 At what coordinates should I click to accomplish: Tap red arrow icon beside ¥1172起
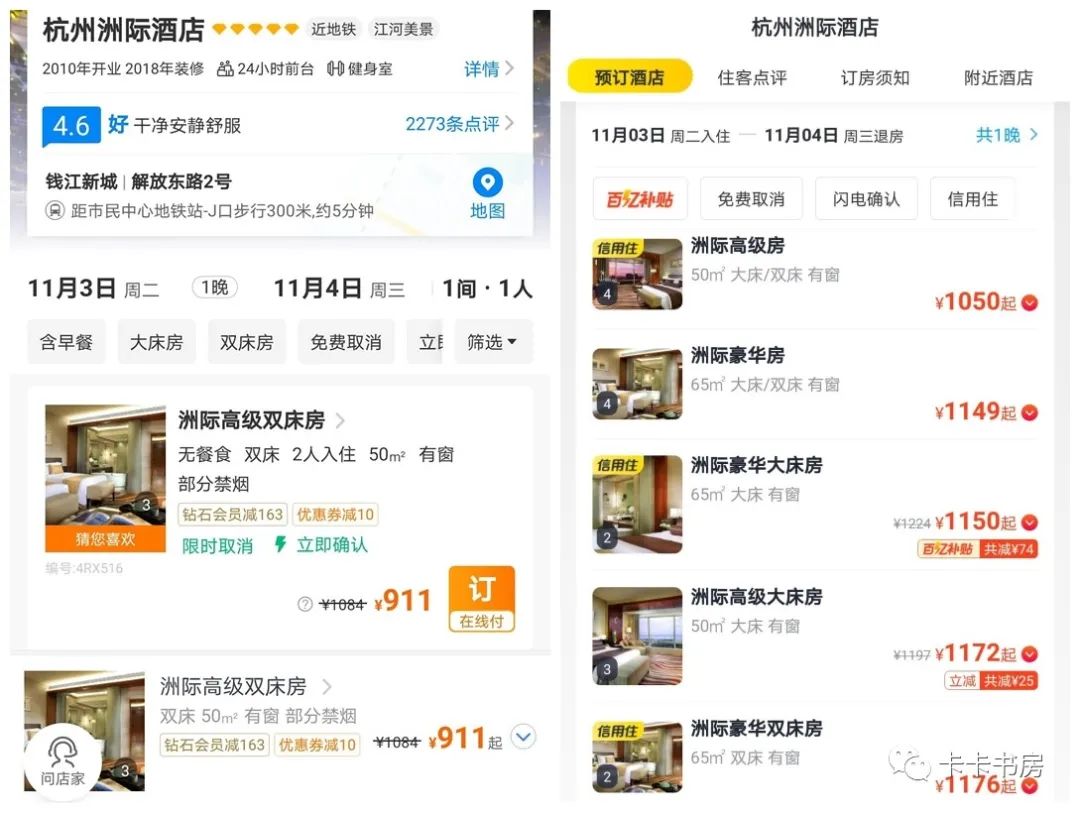1030,654
